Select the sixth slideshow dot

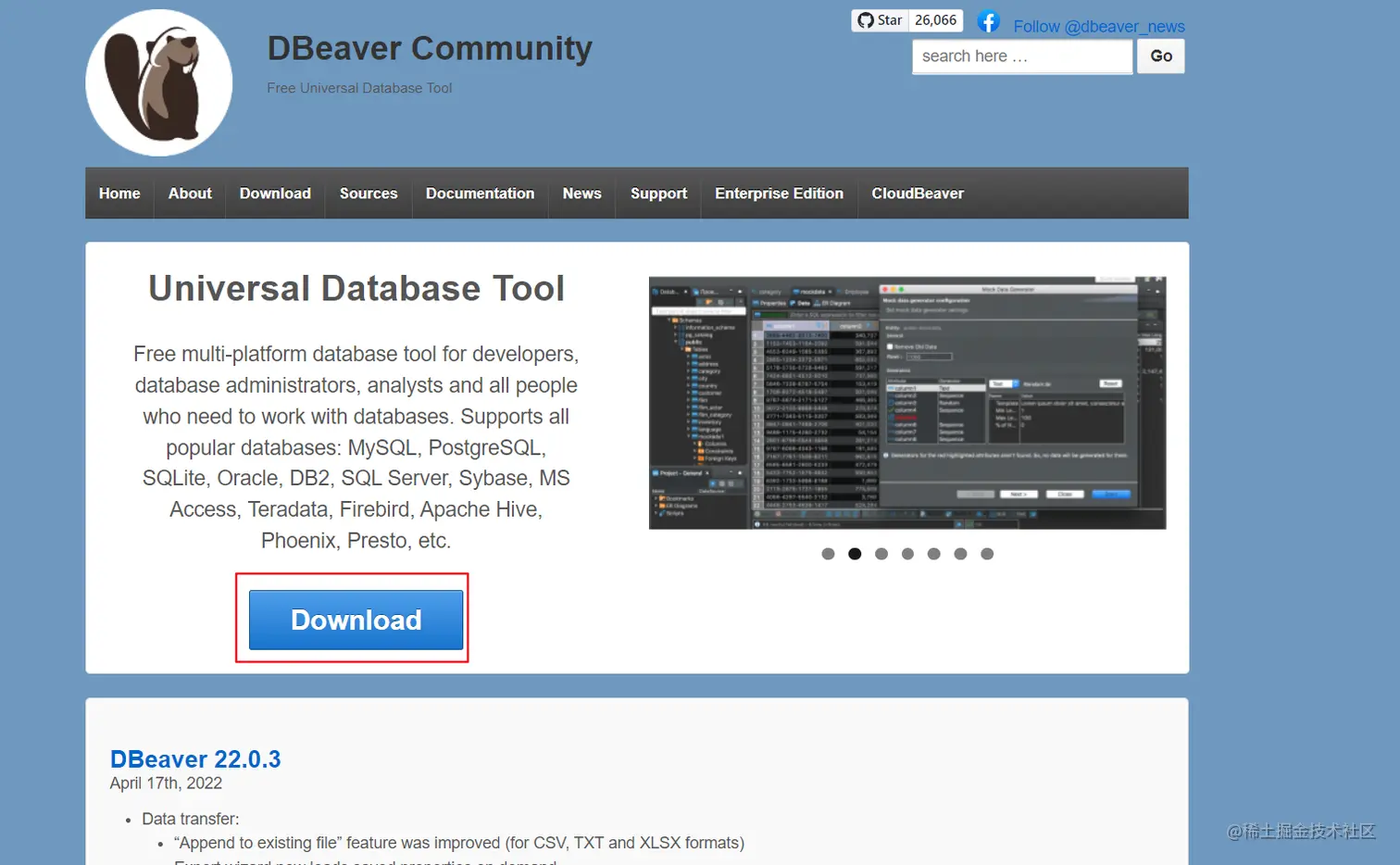(960, 554)
